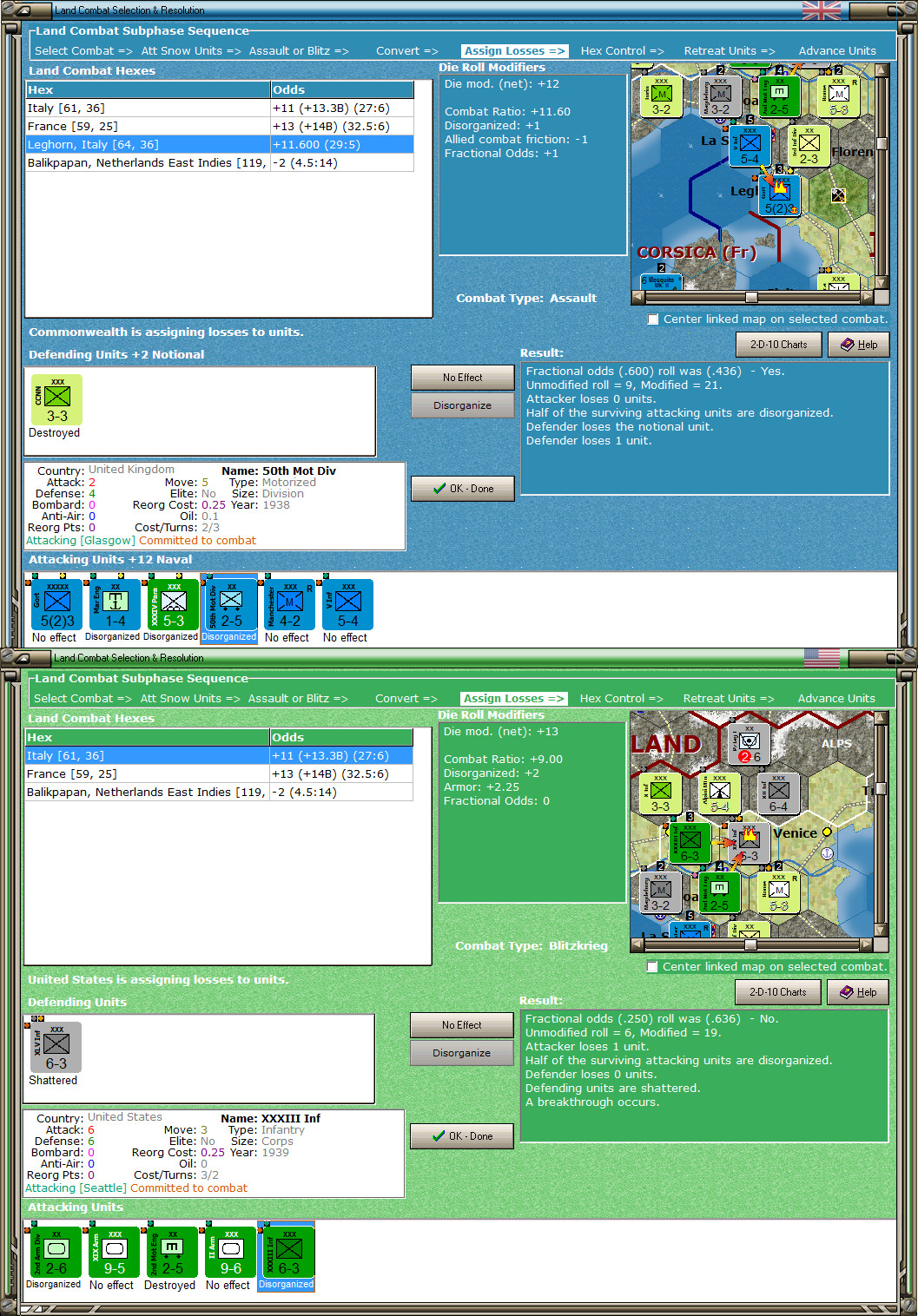
Task: Select the XXXIV Para 5-3 attacking unit
Action: pyautogui.click(x=174, y=604)
